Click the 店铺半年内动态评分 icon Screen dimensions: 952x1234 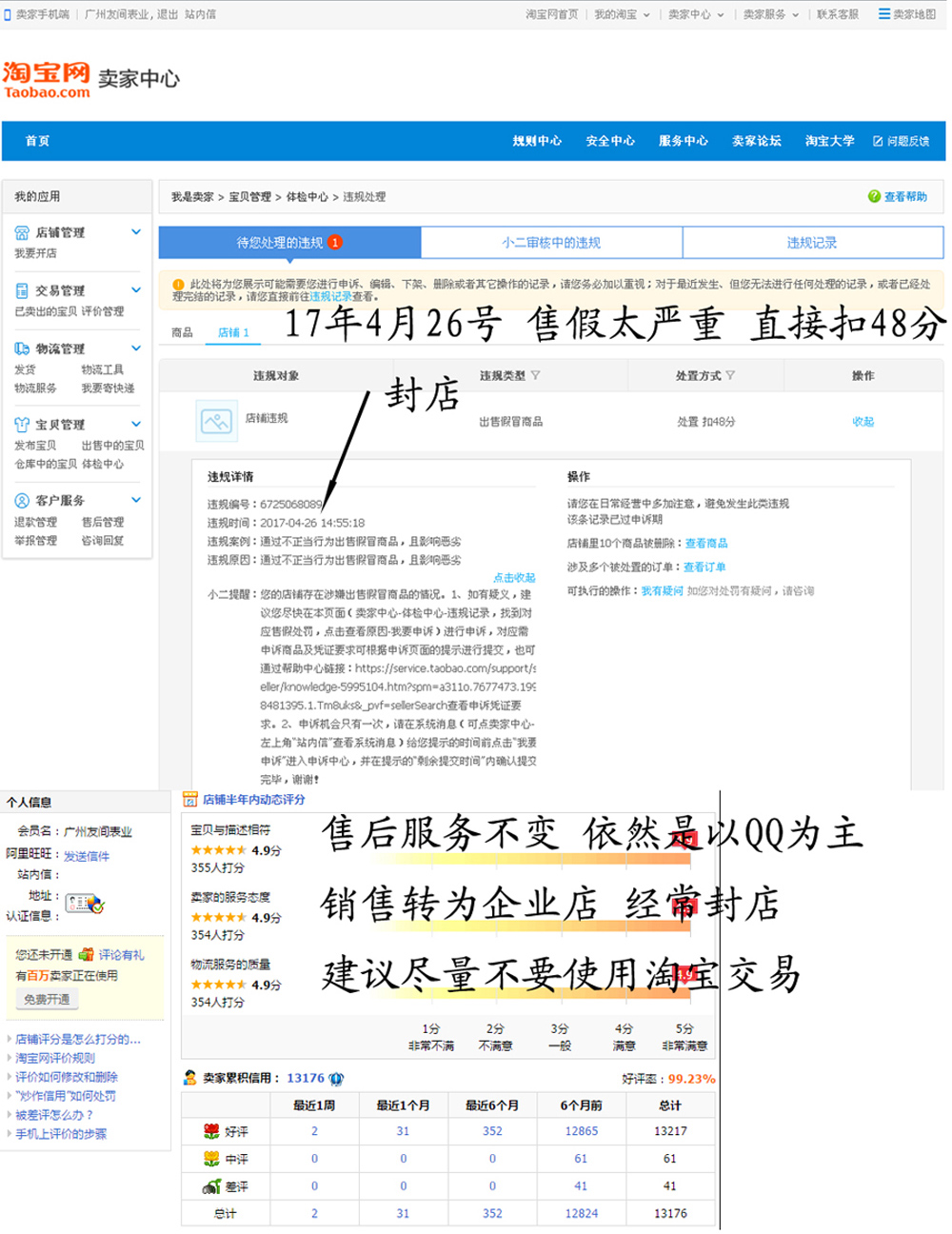pyautogui.click(x=189, y=800)
